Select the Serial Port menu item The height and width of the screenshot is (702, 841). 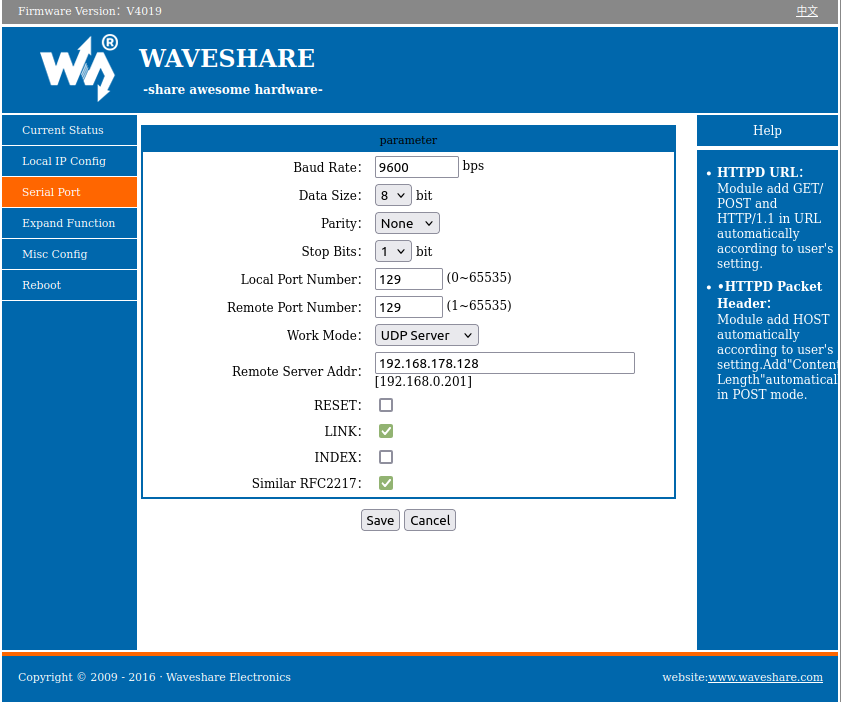tap(51, 192)
